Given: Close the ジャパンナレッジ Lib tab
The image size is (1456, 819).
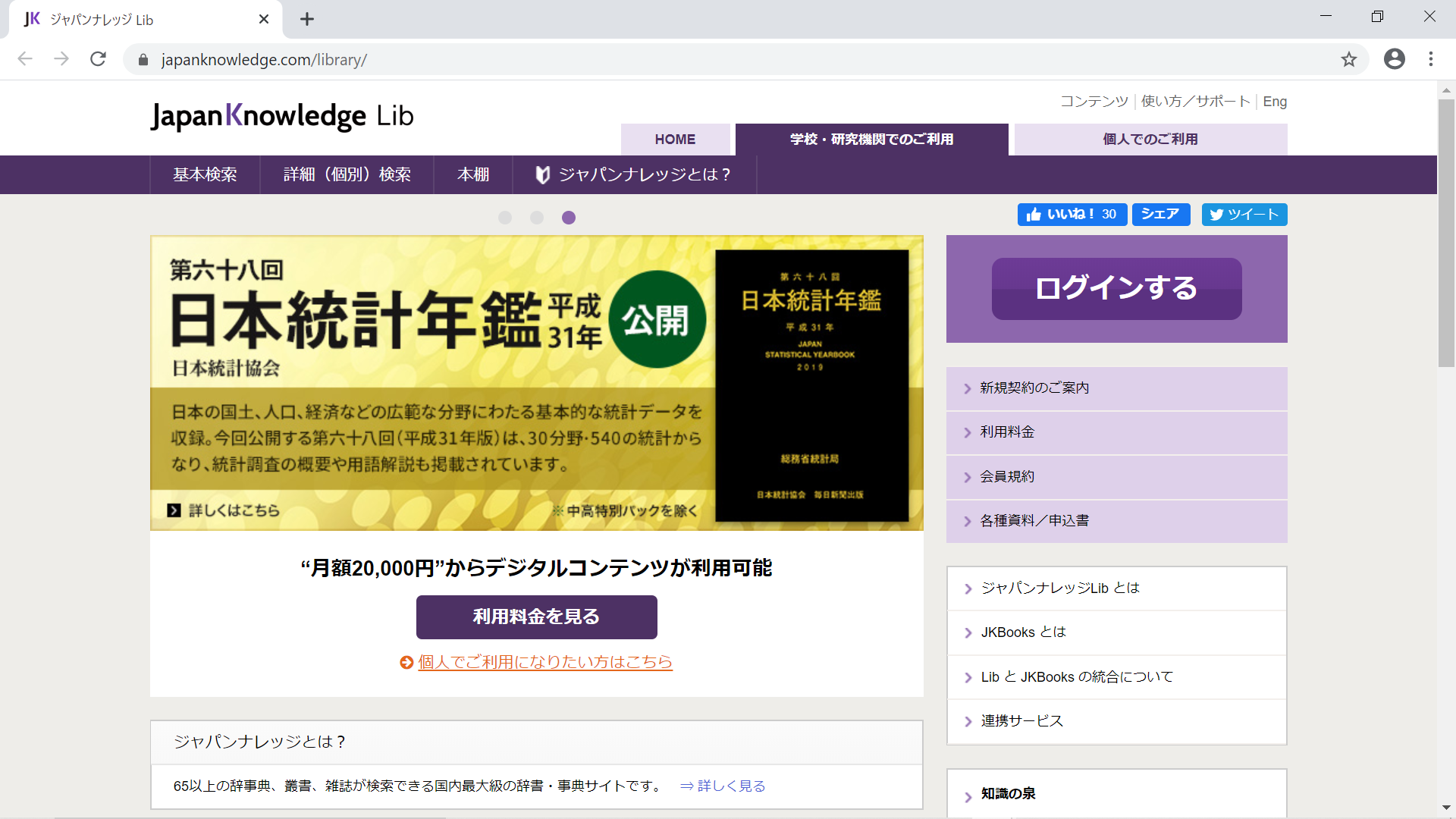Looking at the screenshot, I should 264,19.
